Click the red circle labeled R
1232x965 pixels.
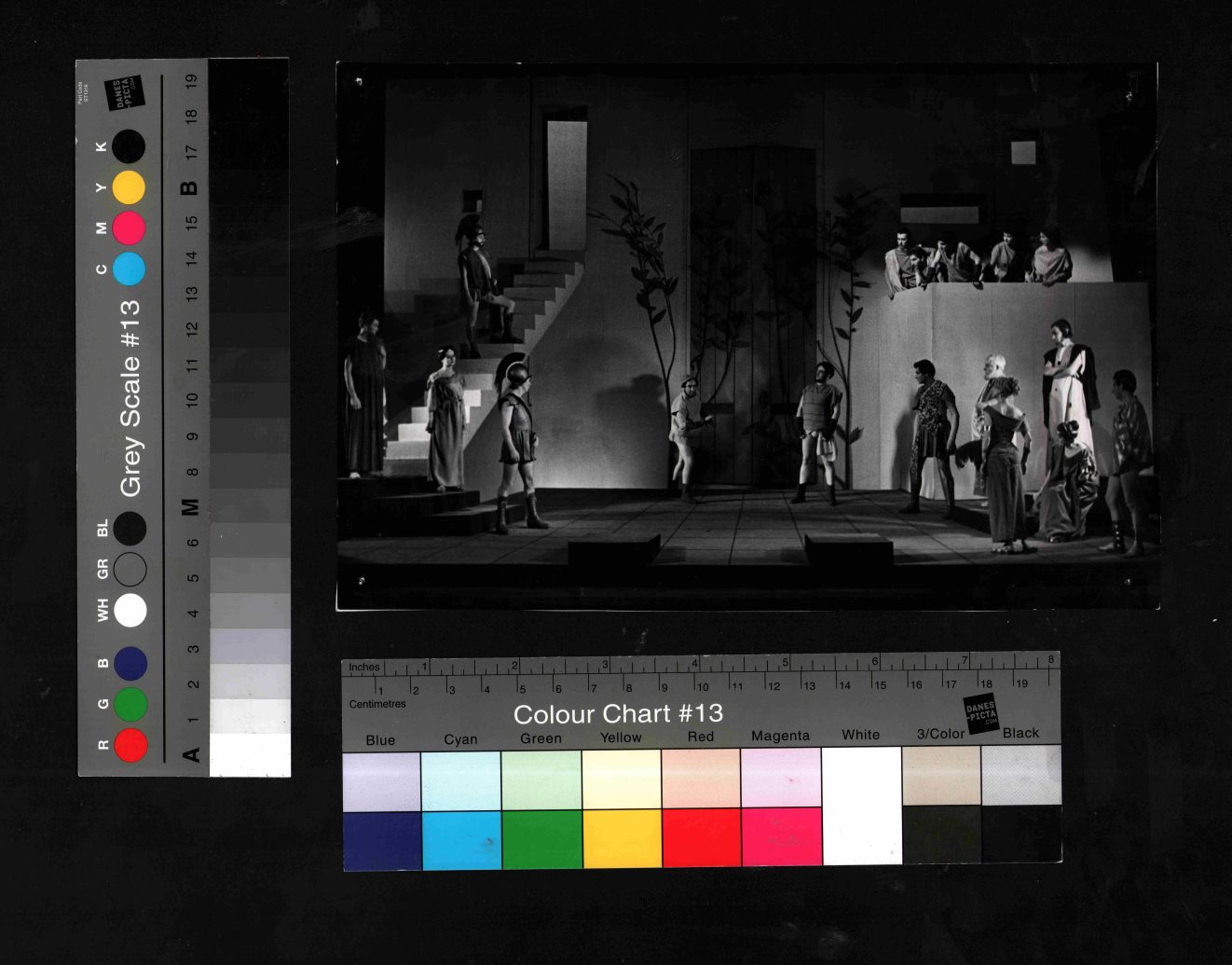[130, 745]
